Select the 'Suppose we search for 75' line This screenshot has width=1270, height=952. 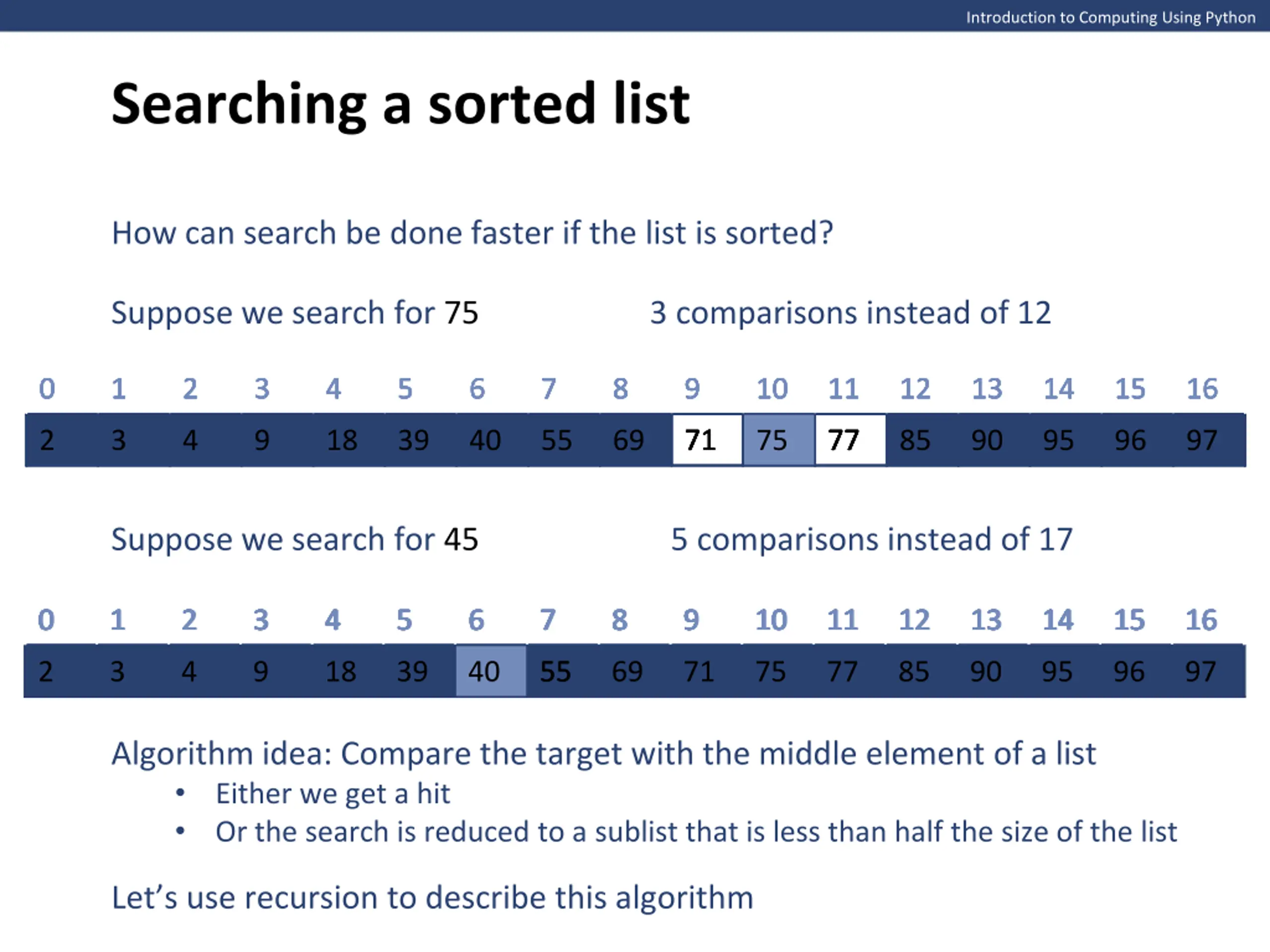click(294, 313)
